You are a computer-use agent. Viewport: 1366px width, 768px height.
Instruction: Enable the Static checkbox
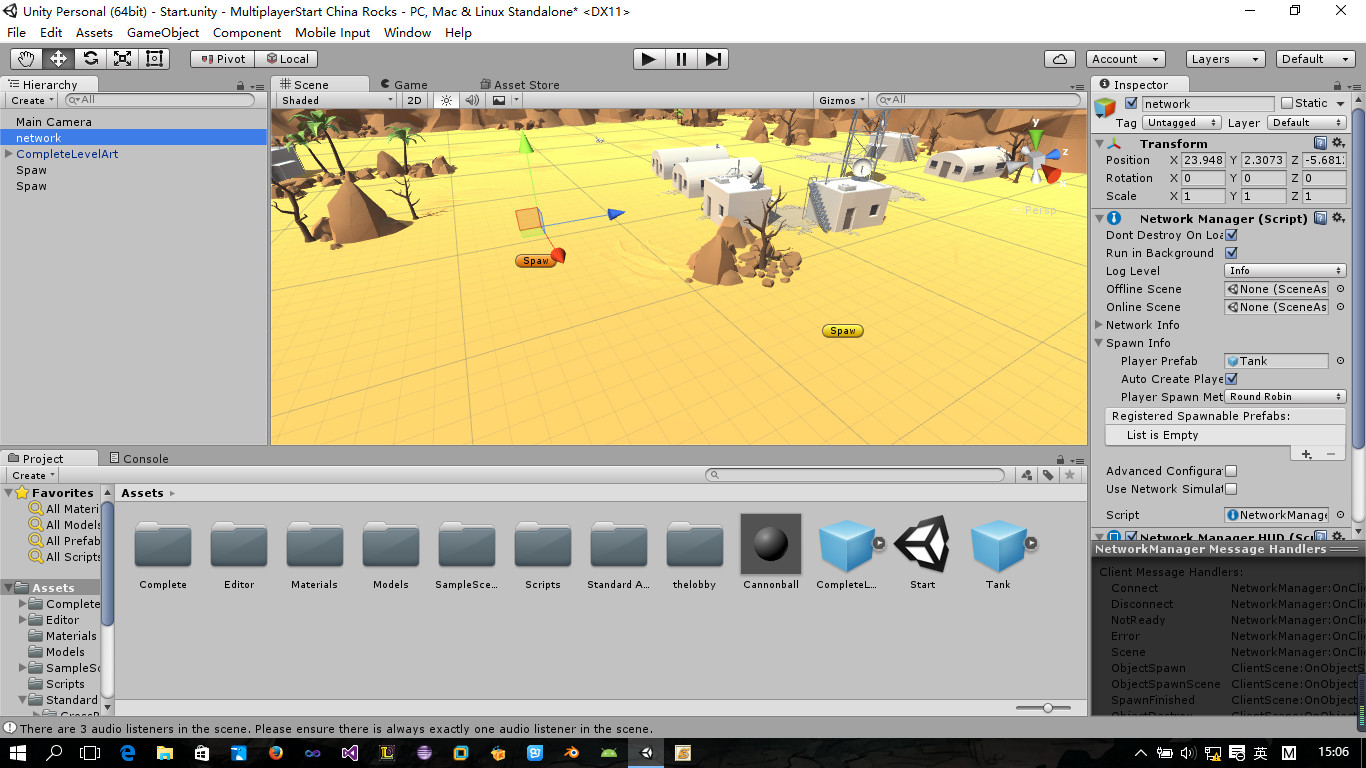point(1287,103)
